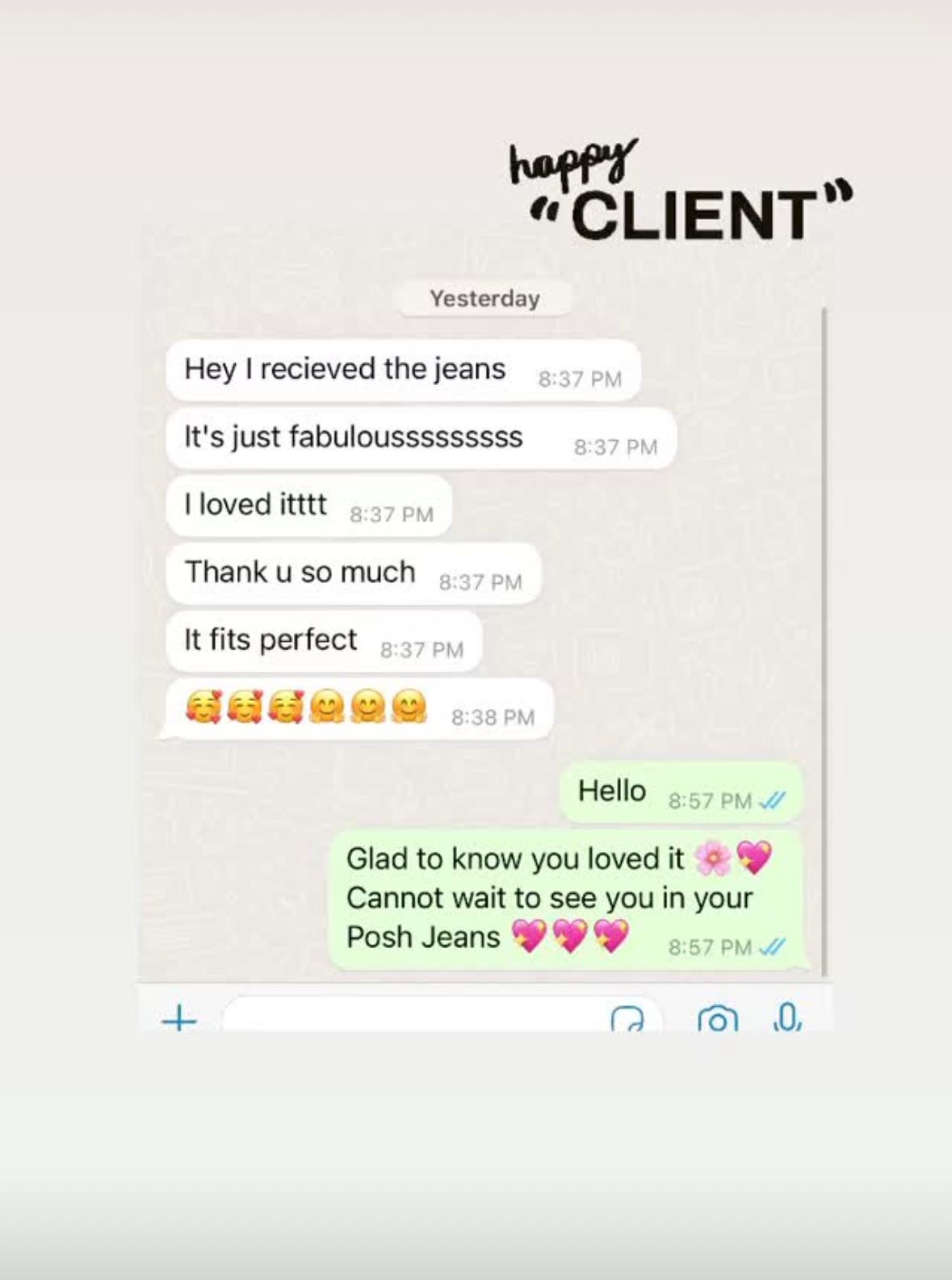Click blue read ticks on Hello message
952x1280 pixels.
773,801
